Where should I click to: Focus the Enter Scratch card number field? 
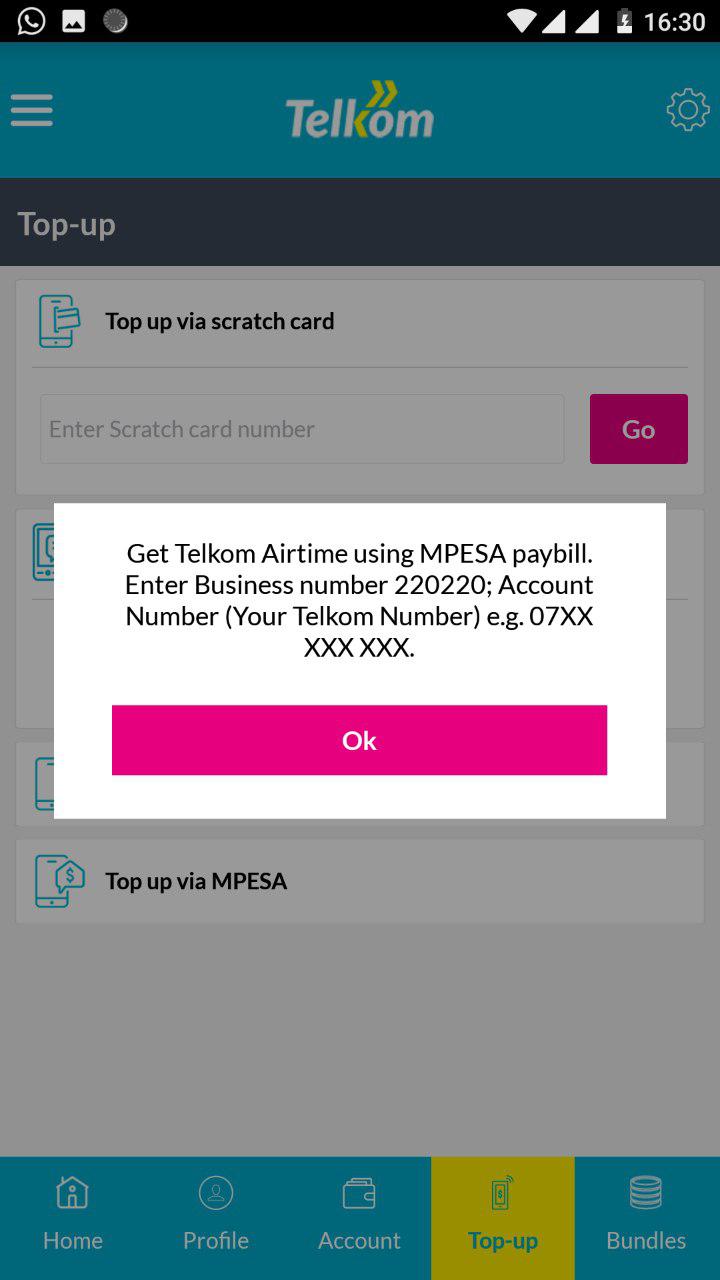click(x=302, y=429)
